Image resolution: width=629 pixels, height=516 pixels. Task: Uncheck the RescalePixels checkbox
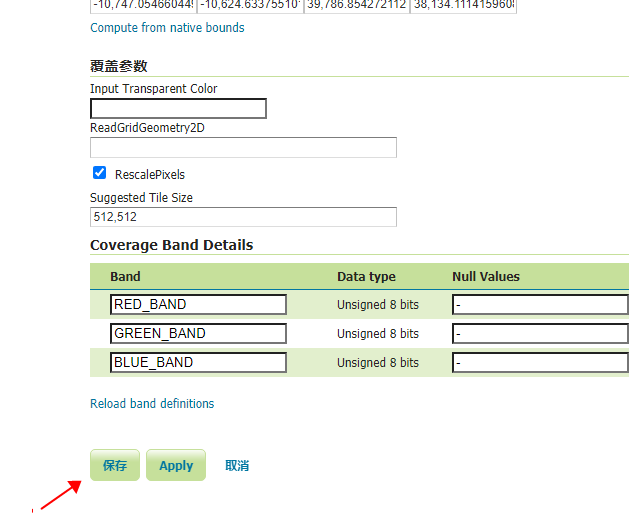(99, 173)
